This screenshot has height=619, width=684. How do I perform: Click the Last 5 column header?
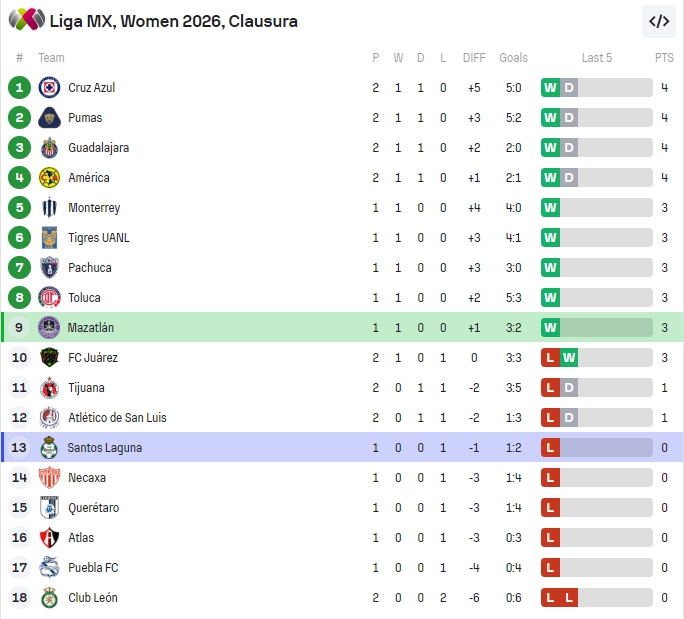[x=597, y=58]
